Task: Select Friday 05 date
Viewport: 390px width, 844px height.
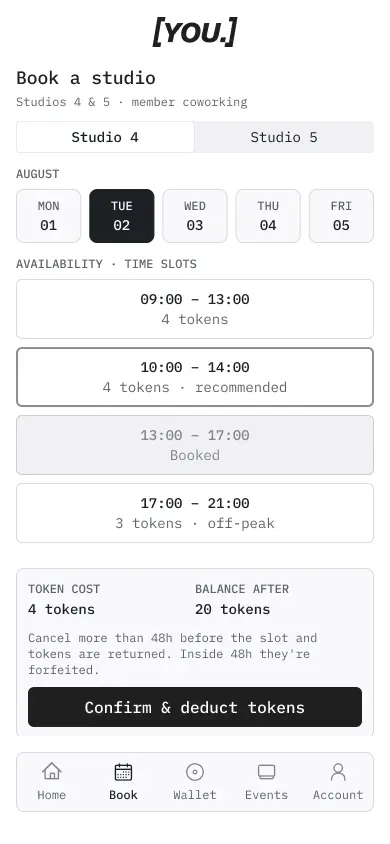Action: coord(341,216)
